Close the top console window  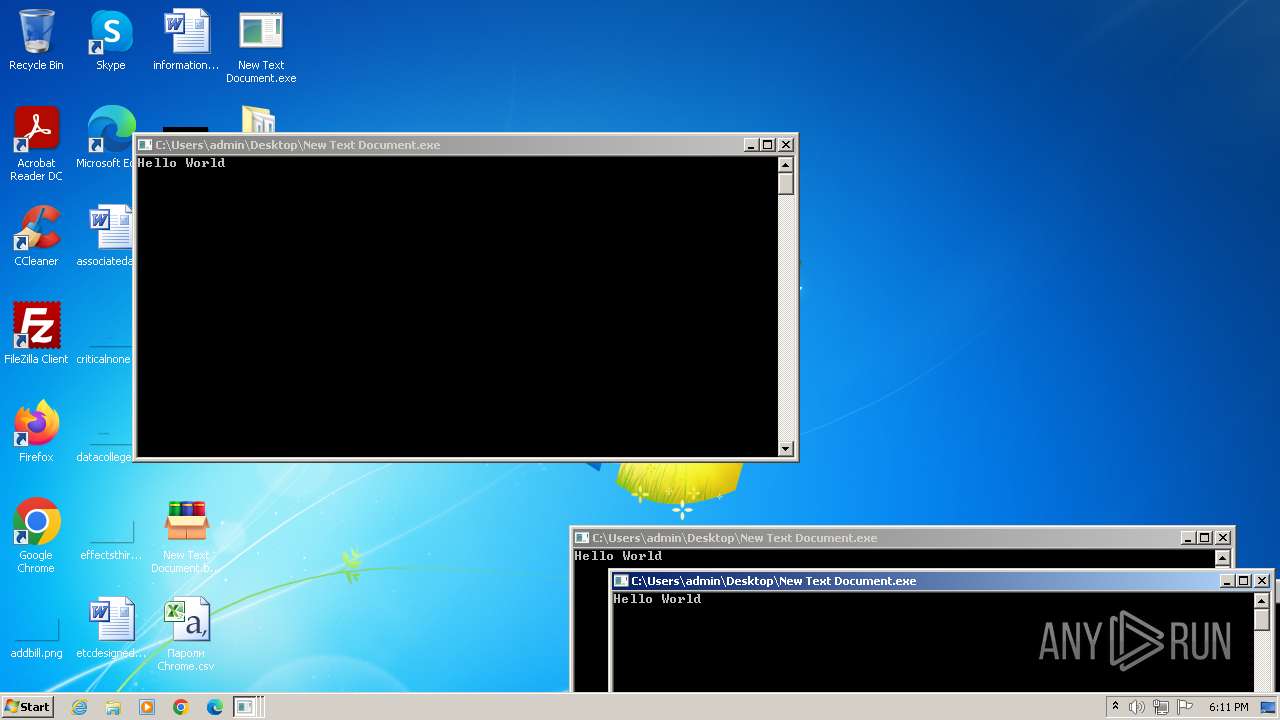coord(786,145)
